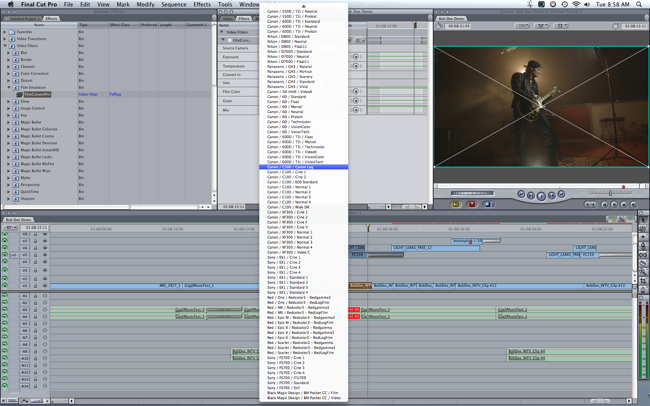The image size is (650, 406).
Task: Expand the Color Correction bin
Action: [x=9, y=73]
